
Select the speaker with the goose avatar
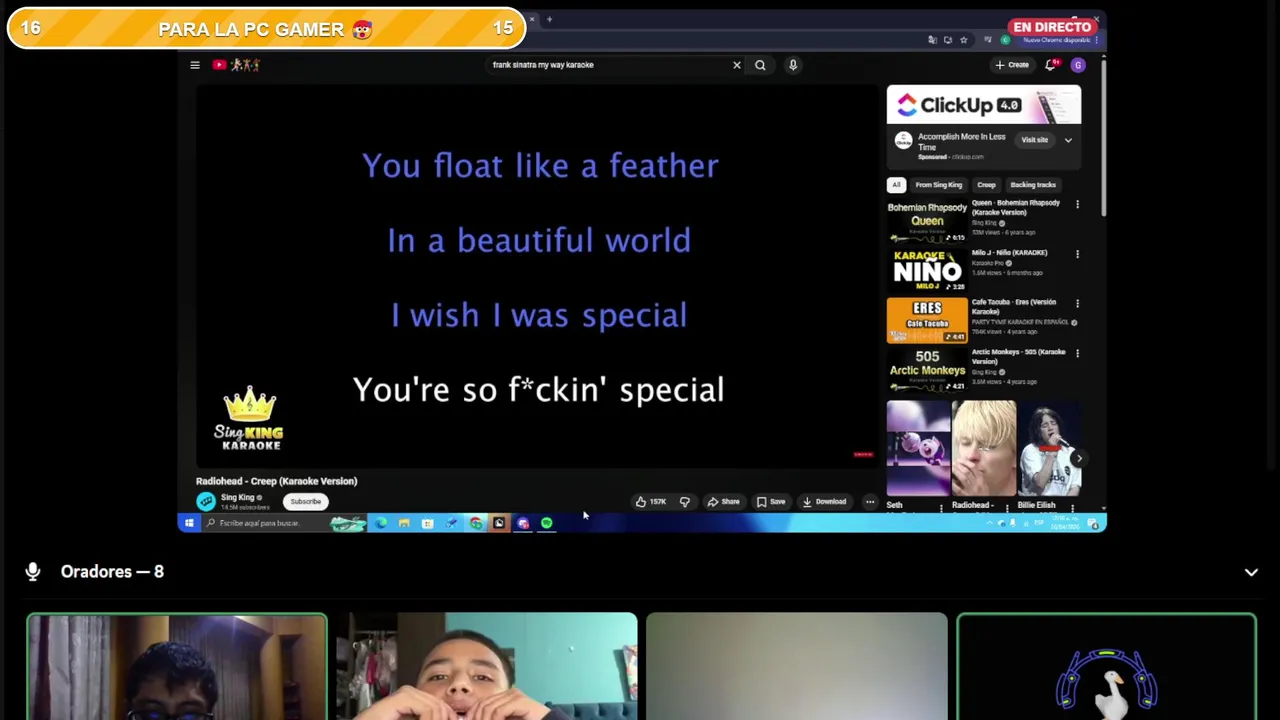[1106, 666]
